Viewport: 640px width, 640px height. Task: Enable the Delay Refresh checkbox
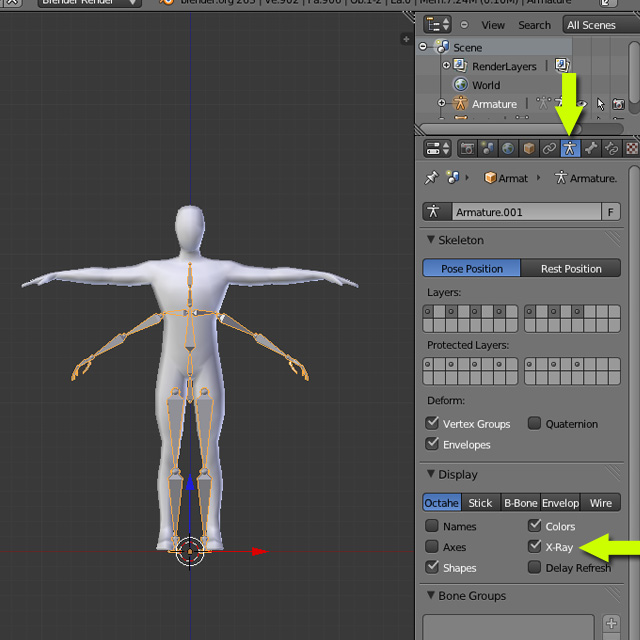coord(534,567)
